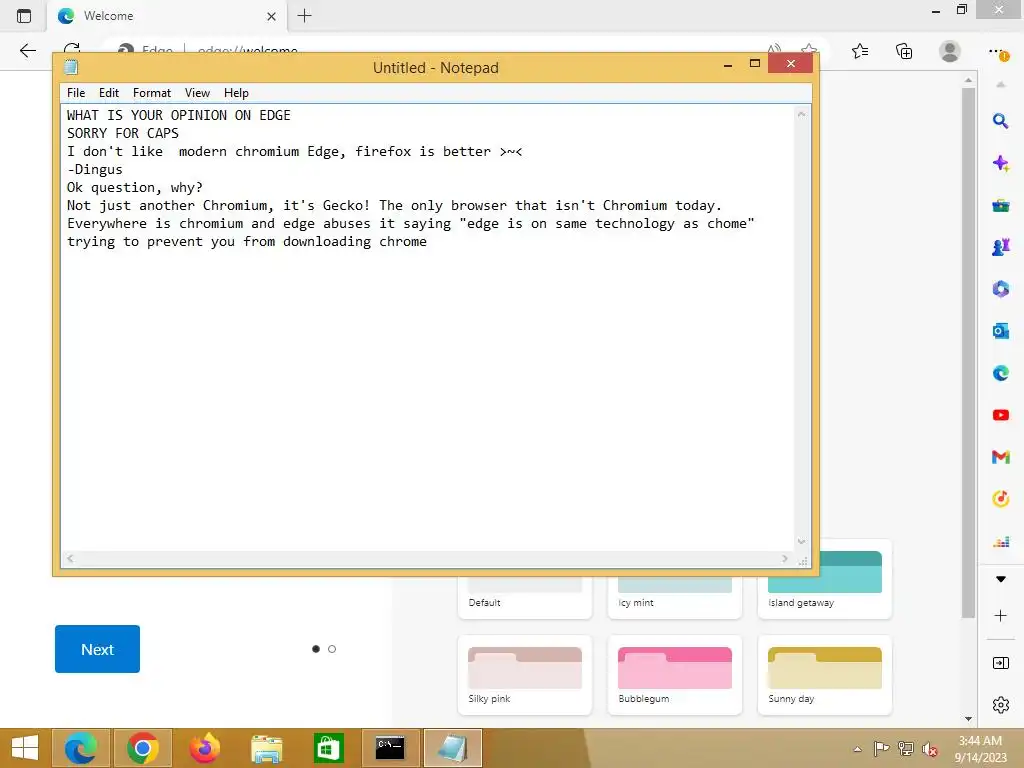Click text line "Ok question, why?"

tap(135, 187)
